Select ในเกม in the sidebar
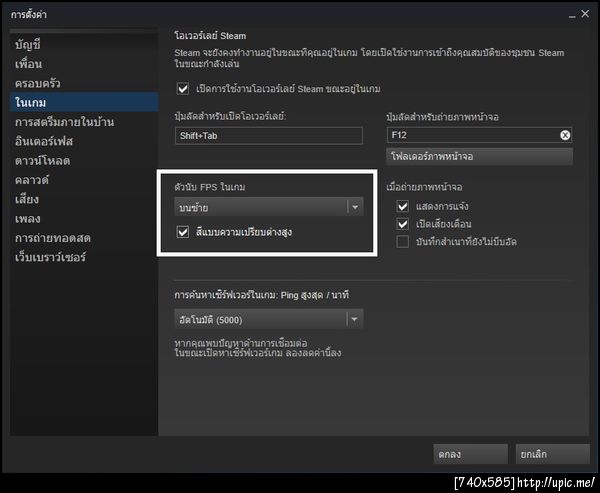The width and height of the screenshot is (600, 493). coord(84,102)
